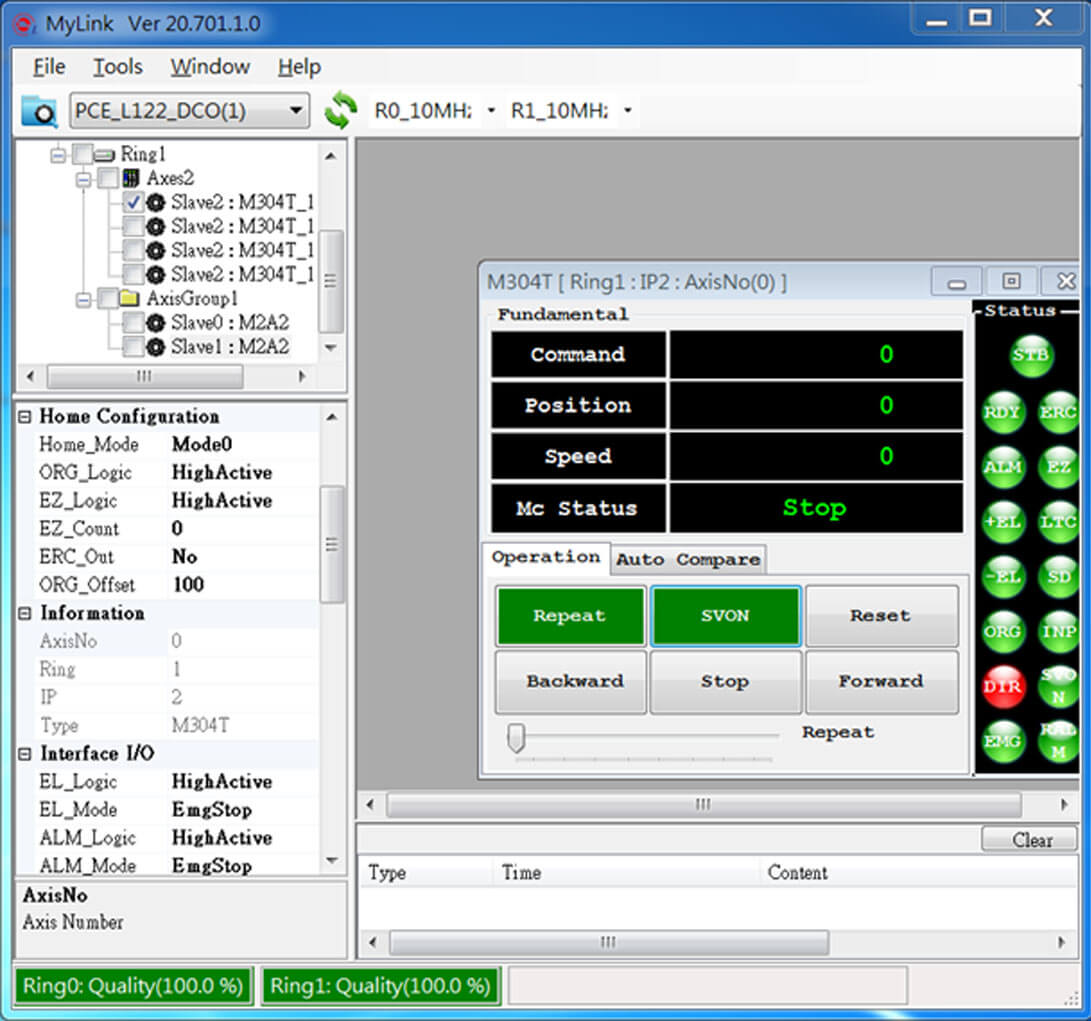Click the EMG status indicator
The image size is (1091, 1021).
pyautogui.click(x=1003, y=742)
